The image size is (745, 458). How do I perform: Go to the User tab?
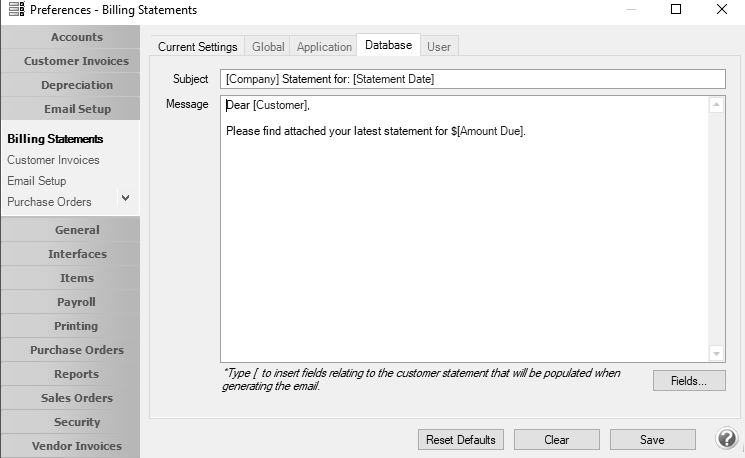439,47
